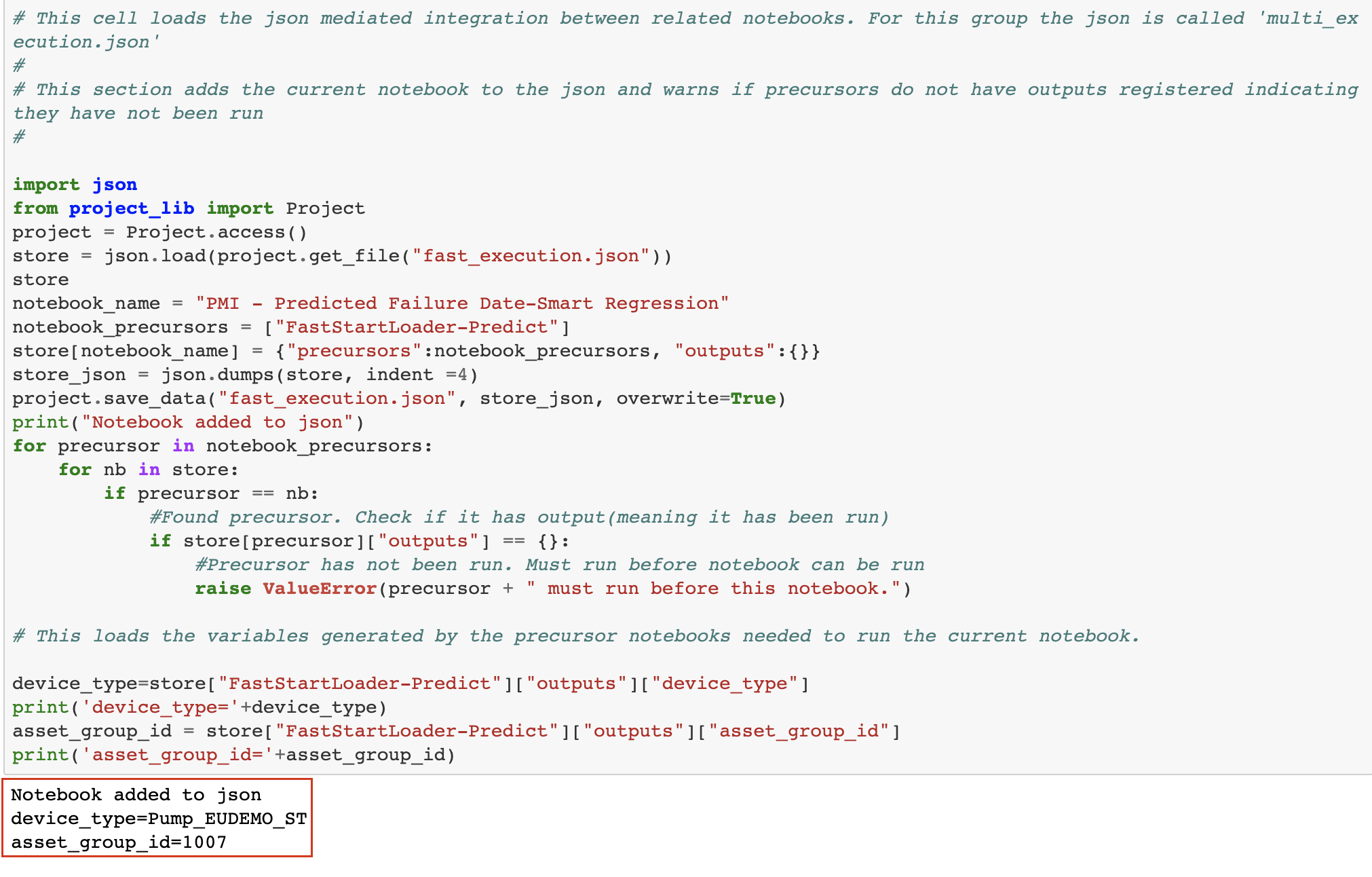
Task: Click the 'asset_group_id=1007' output line
Action: coord(119,842)
